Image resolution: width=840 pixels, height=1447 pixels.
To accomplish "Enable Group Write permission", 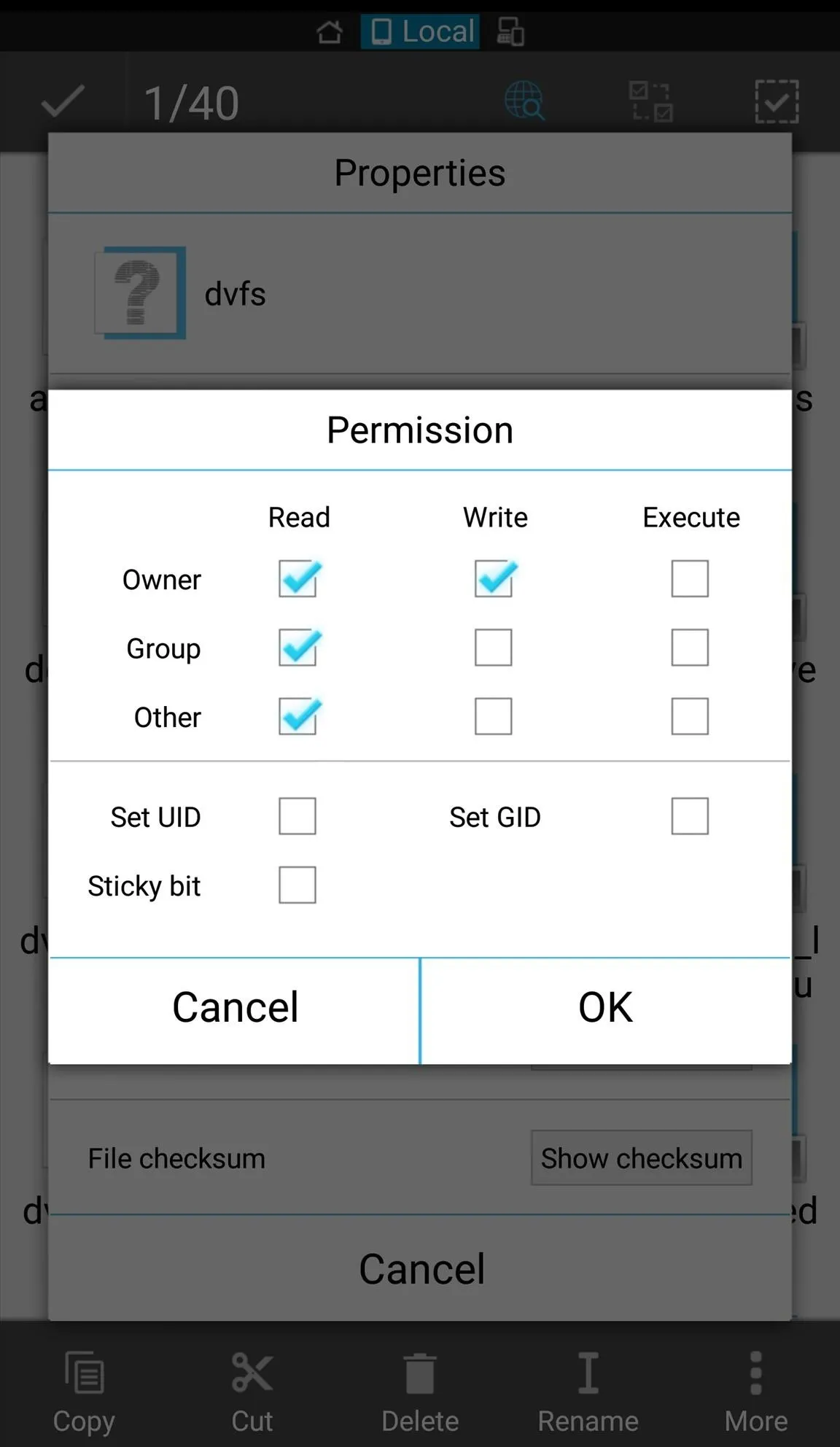I will click(494, 648).
